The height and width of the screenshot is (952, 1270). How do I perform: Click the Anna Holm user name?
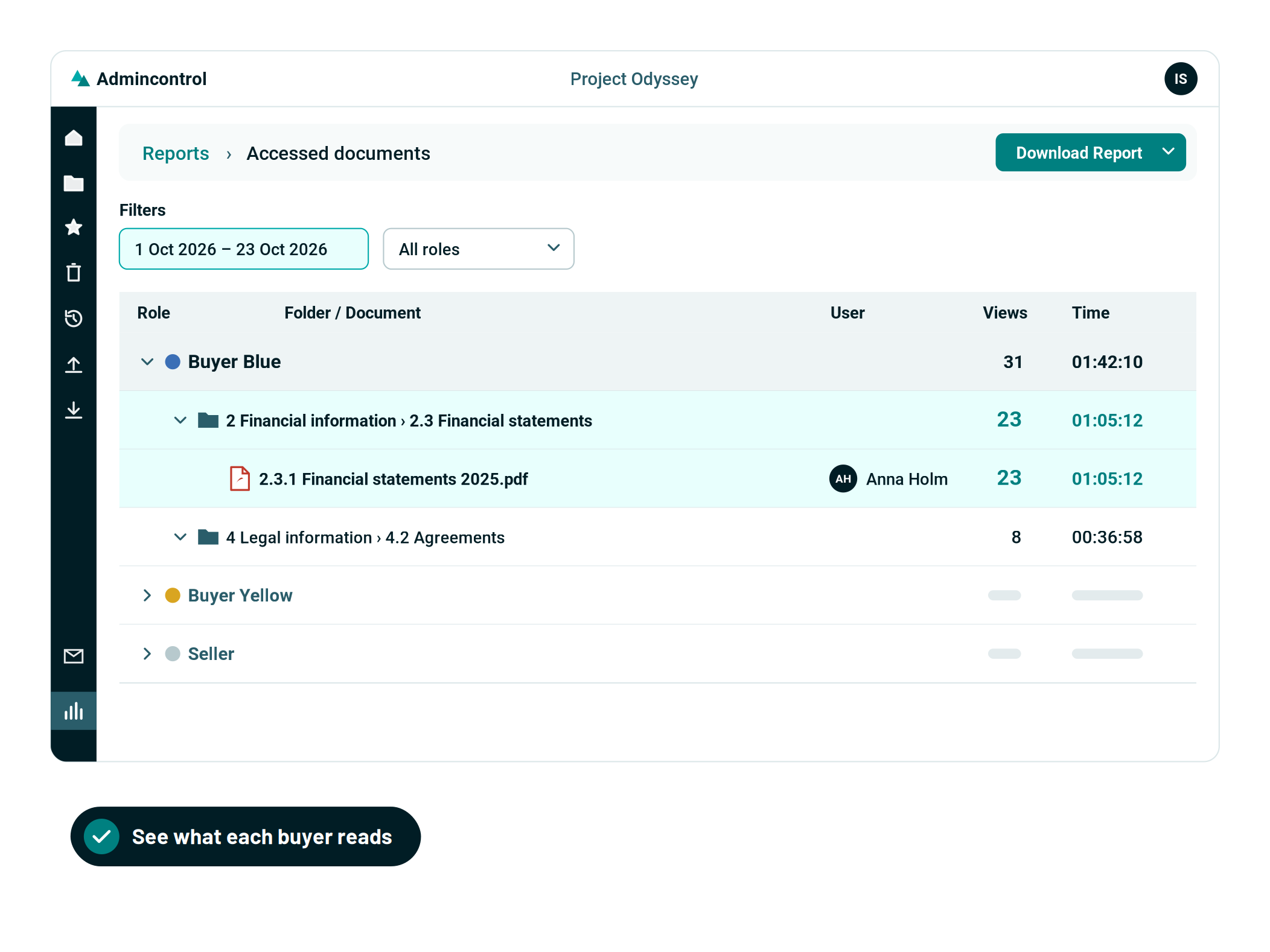click(x=907, y=479)
